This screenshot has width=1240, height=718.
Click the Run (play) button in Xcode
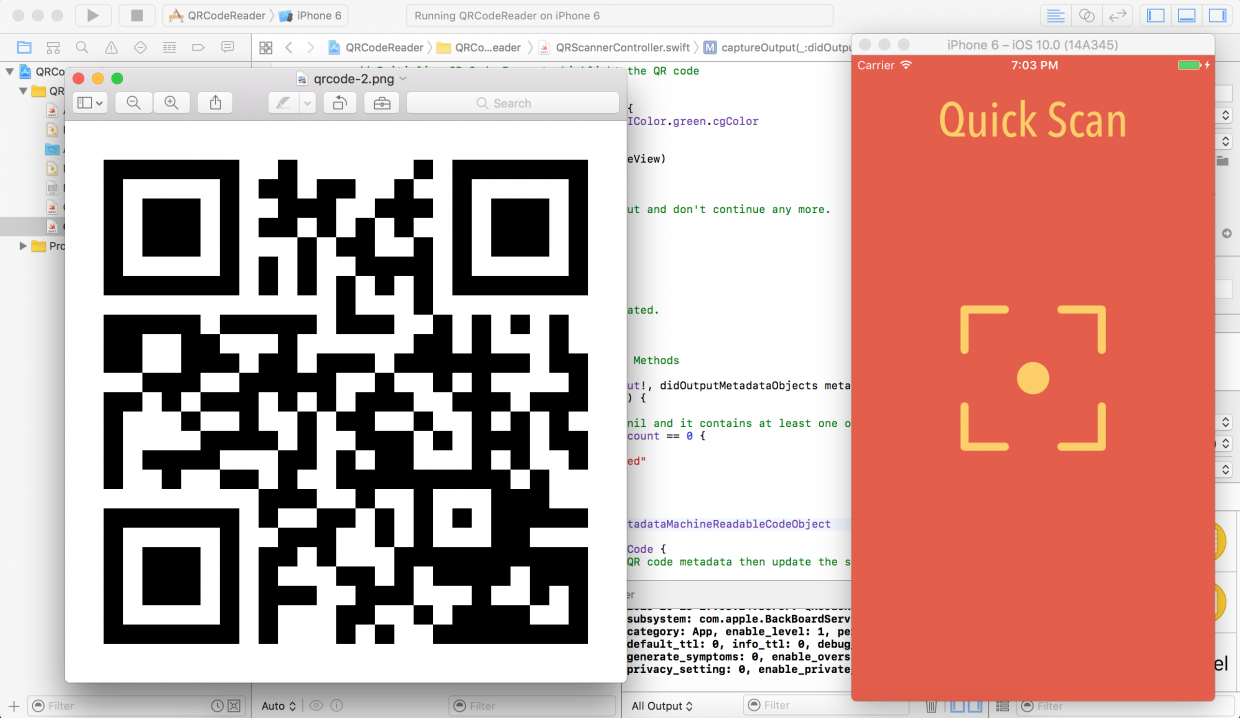click(92, 15)
